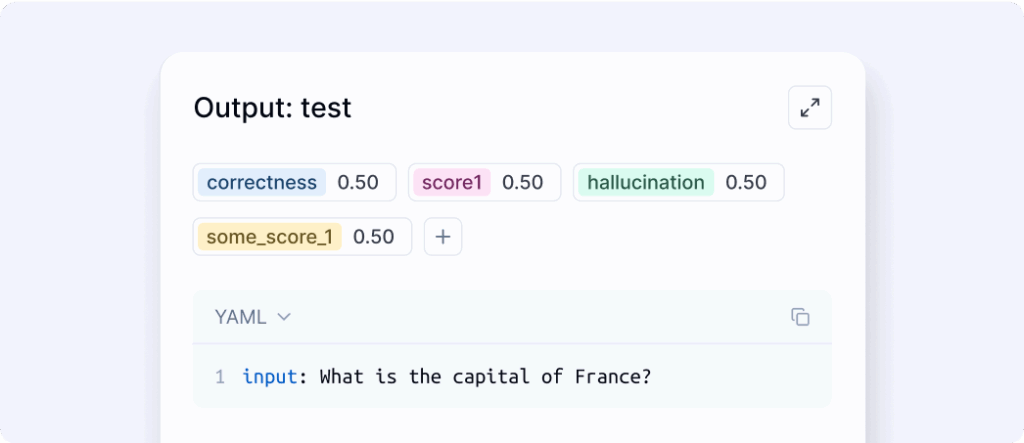Screen dimensions: 1024x443
Task: Click the chevron arrow beside YAML
Action: 283,317
